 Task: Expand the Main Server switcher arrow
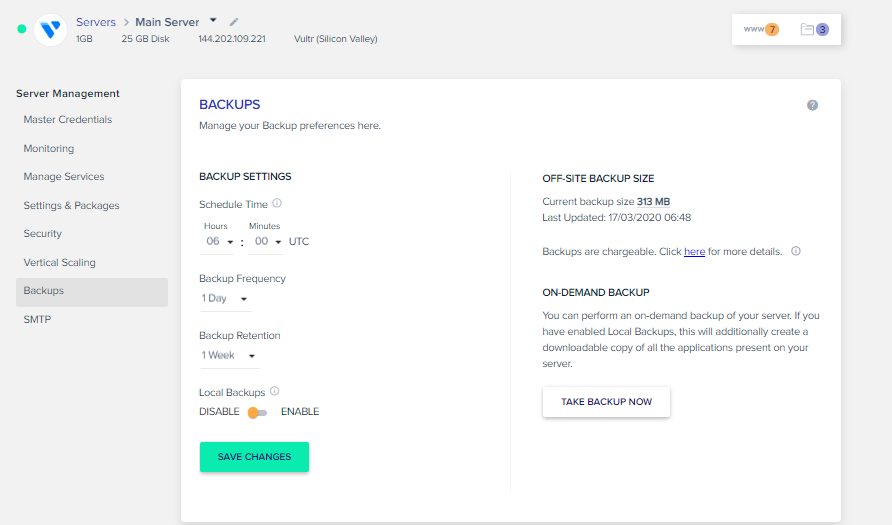click(x=213, y=20)
